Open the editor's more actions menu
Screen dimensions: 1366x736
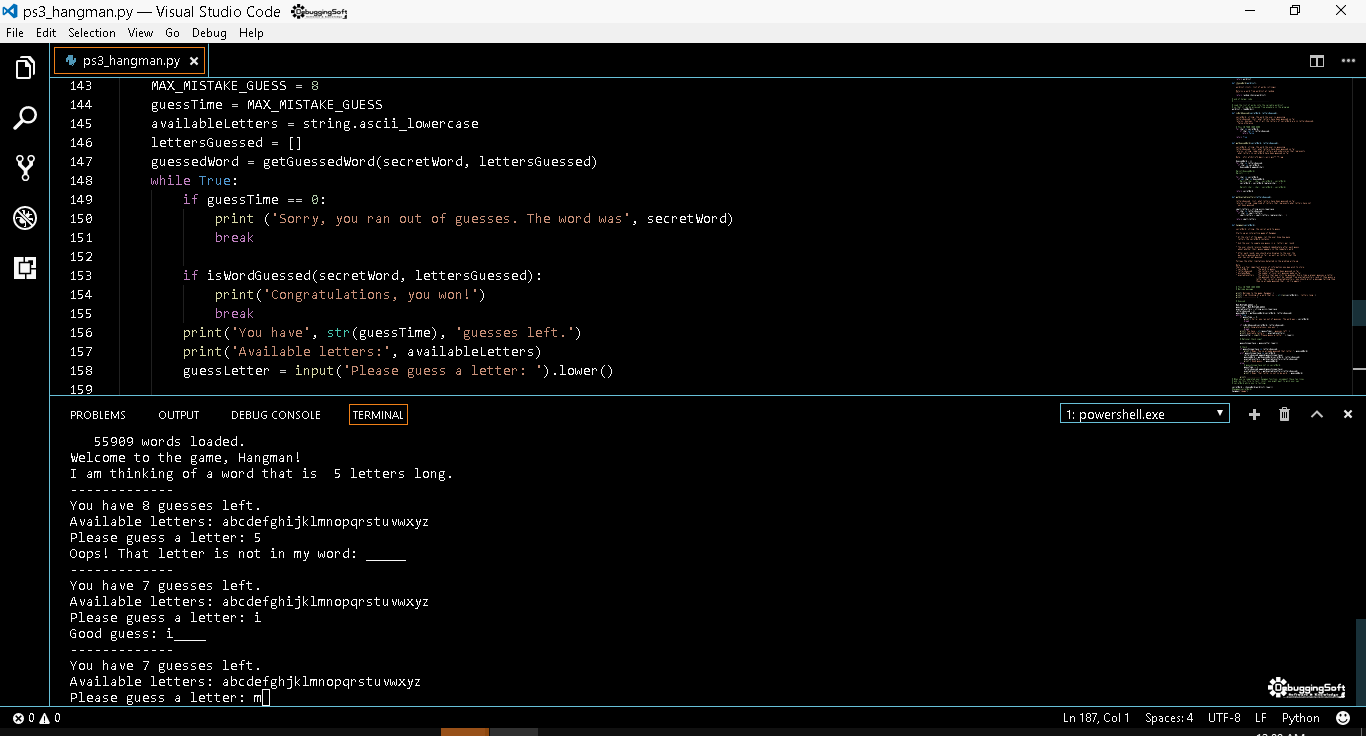[1347, 61]
